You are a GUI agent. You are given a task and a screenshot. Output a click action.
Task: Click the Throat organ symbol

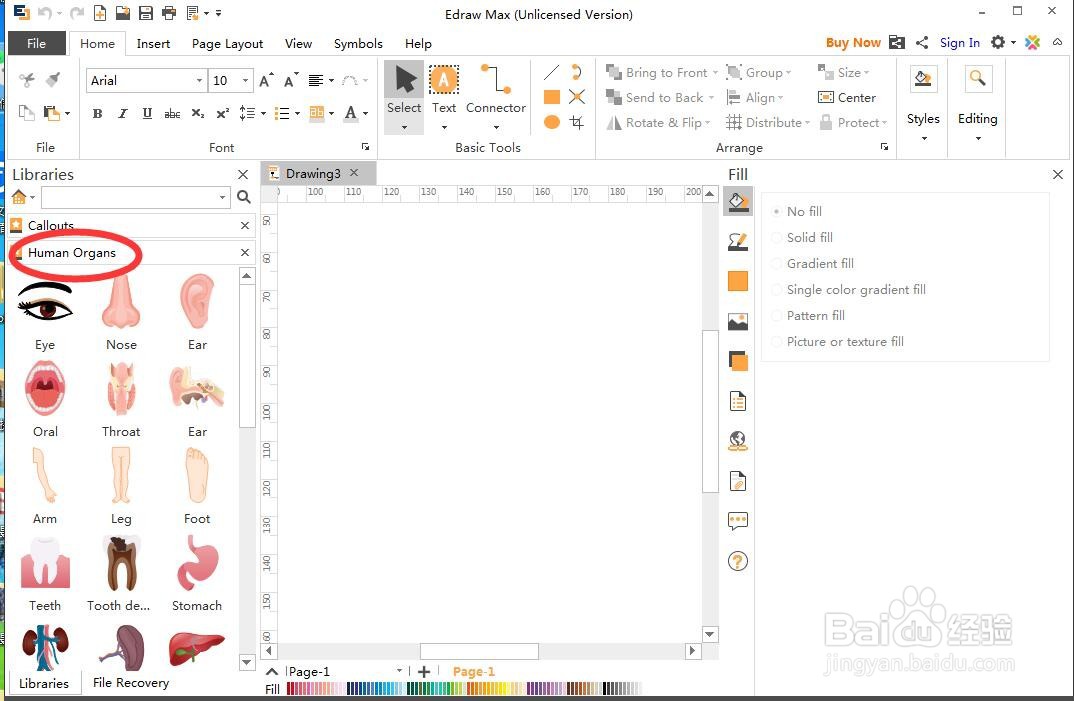click(121, 389)
